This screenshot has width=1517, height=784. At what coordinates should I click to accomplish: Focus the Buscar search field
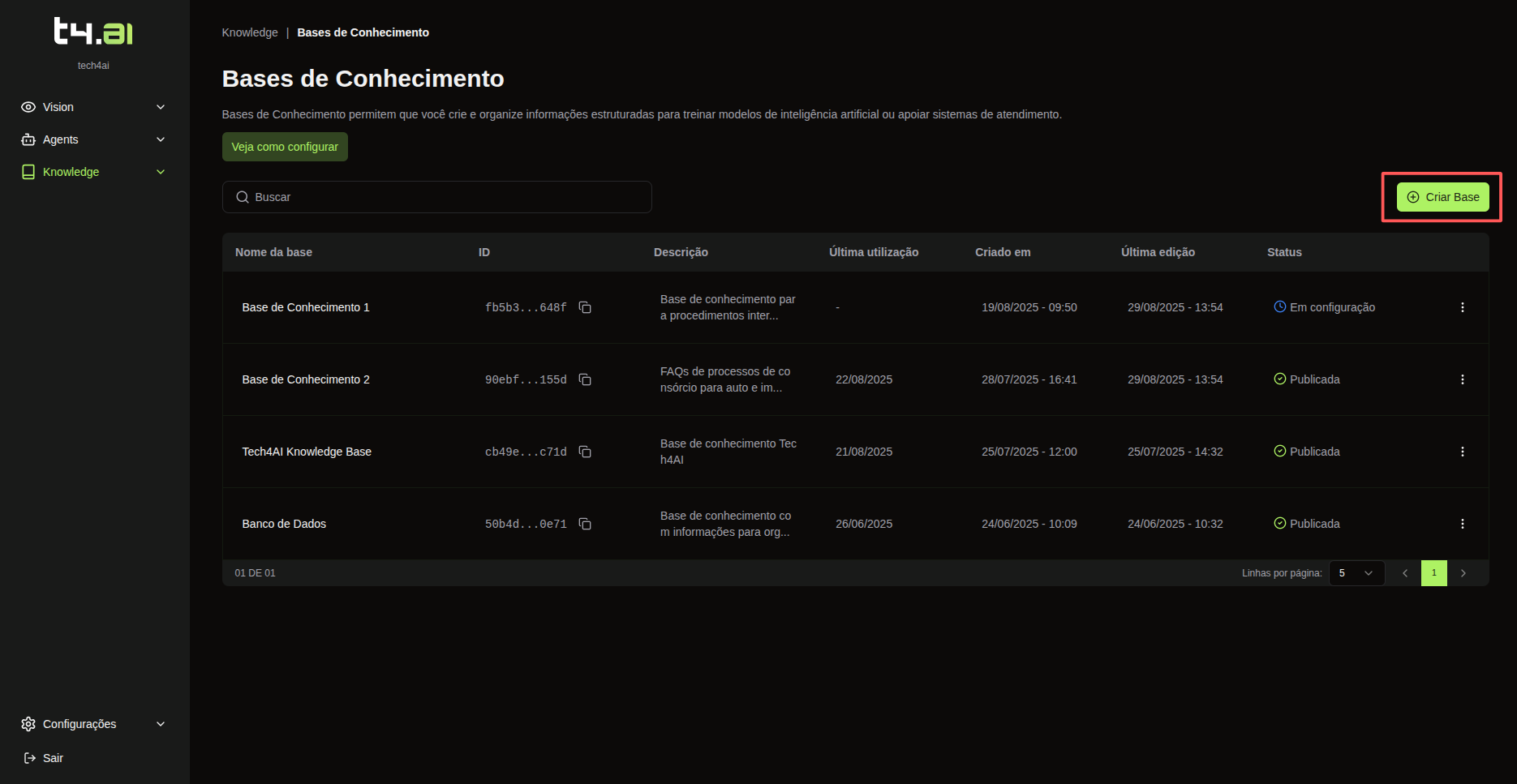tap(438, 197)
